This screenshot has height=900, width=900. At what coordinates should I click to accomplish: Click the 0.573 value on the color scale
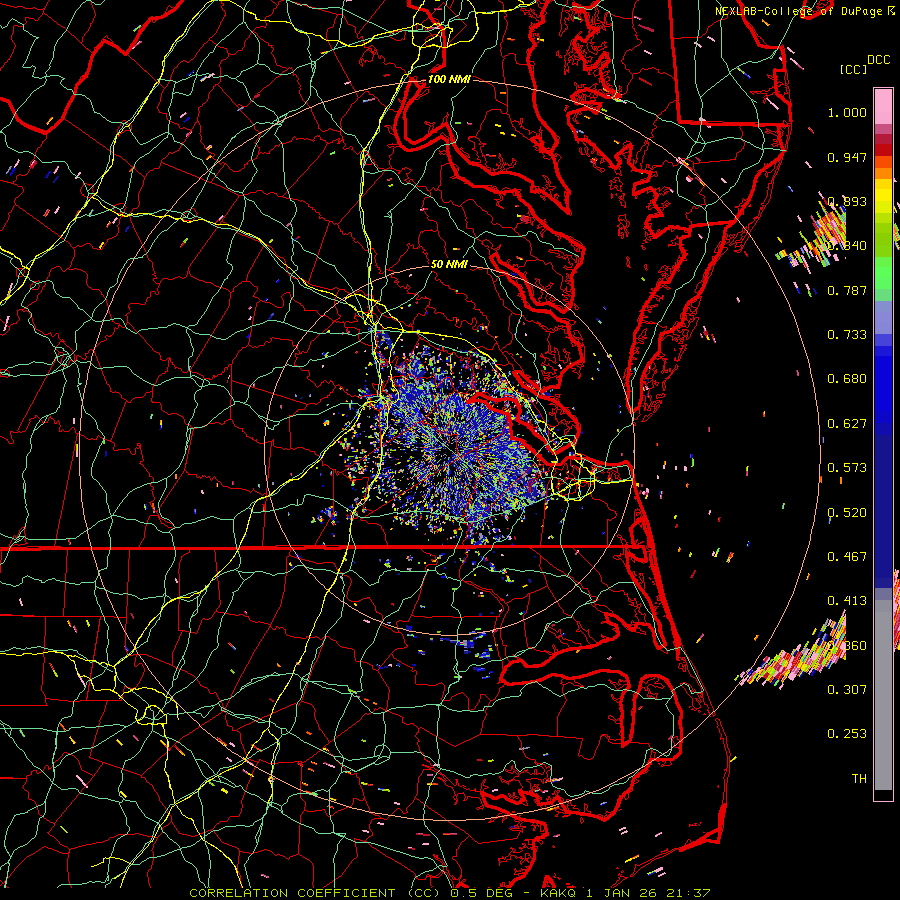click(x=847, y=468)
